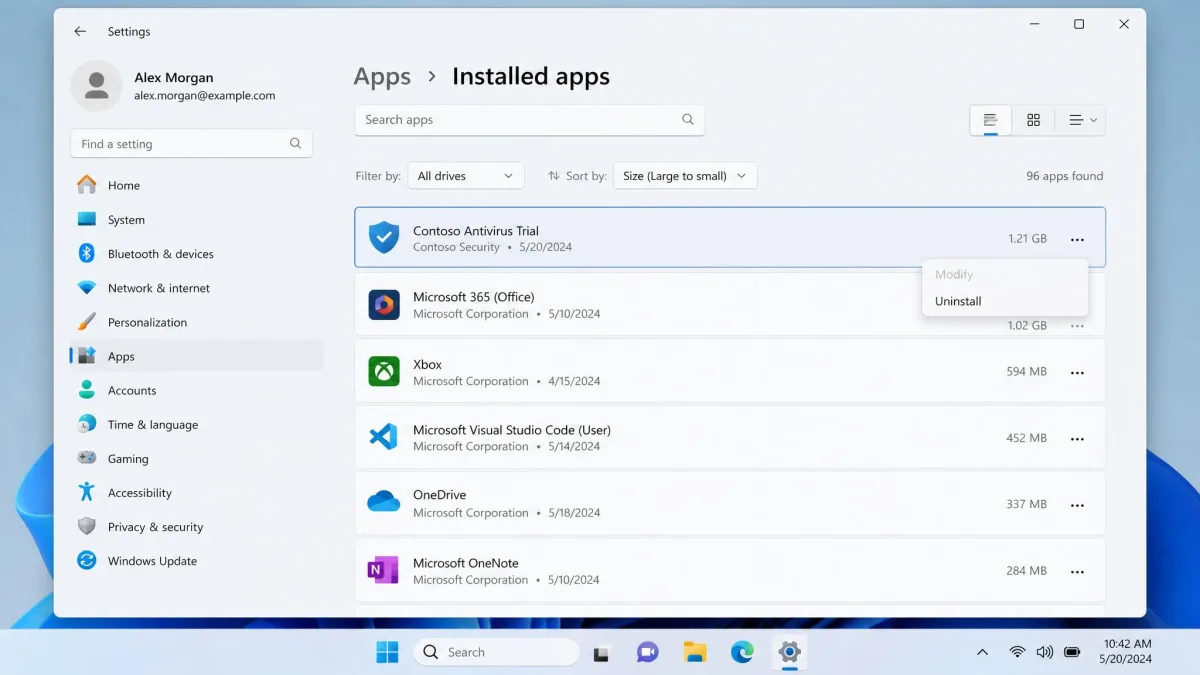
Task: Click the greyed Modify menu entry
Action: click(1005, 274)
